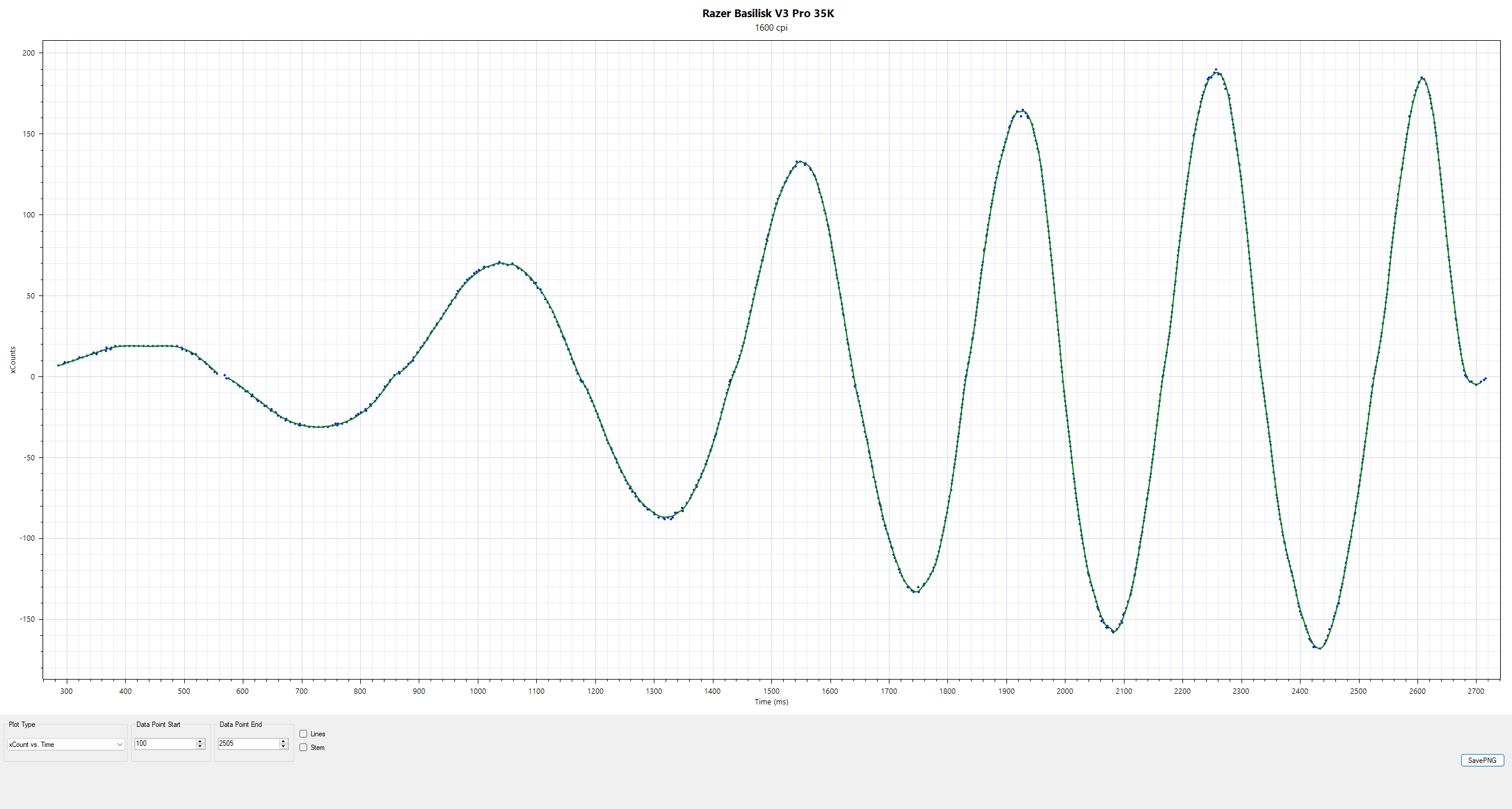Image resolution: width=1512 pixels, height=809 pixels.
Task: Enable the Stem checkbox
Action: [x=304, y=748]
